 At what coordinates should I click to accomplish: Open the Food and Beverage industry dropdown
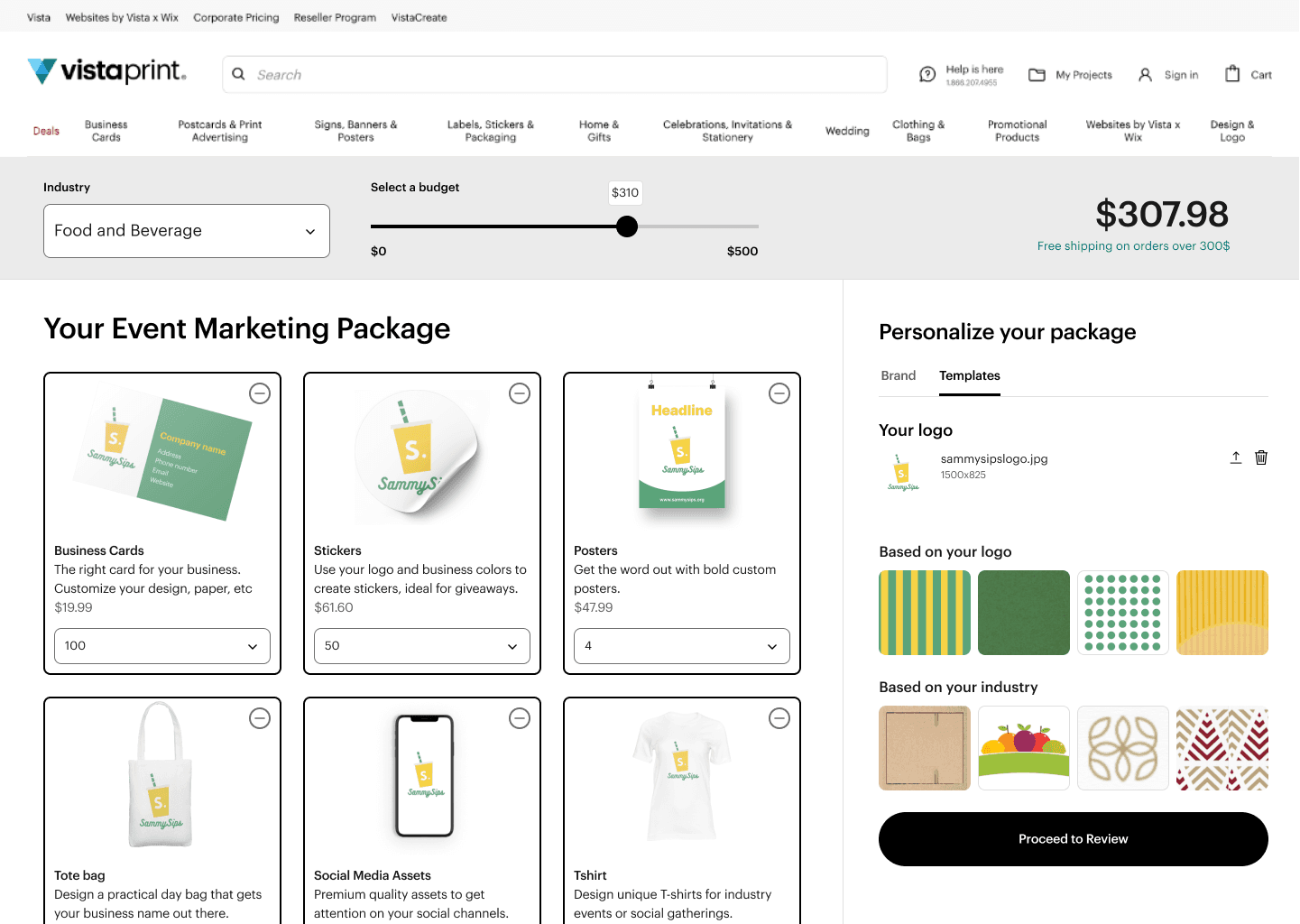coord(186,231)
